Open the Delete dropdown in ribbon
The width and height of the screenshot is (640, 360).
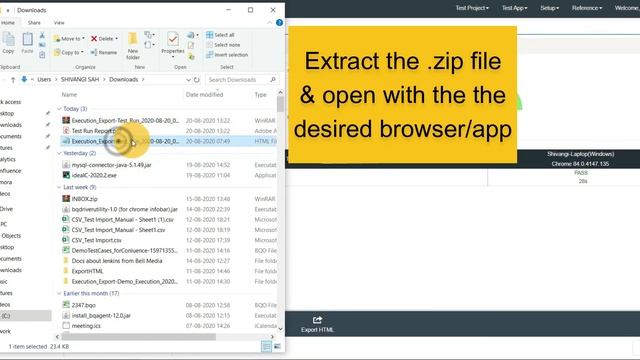pos(117,38)
